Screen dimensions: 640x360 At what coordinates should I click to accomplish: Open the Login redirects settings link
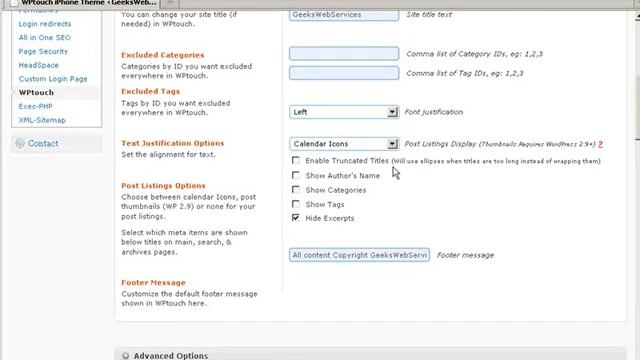[x=44, y=24]
